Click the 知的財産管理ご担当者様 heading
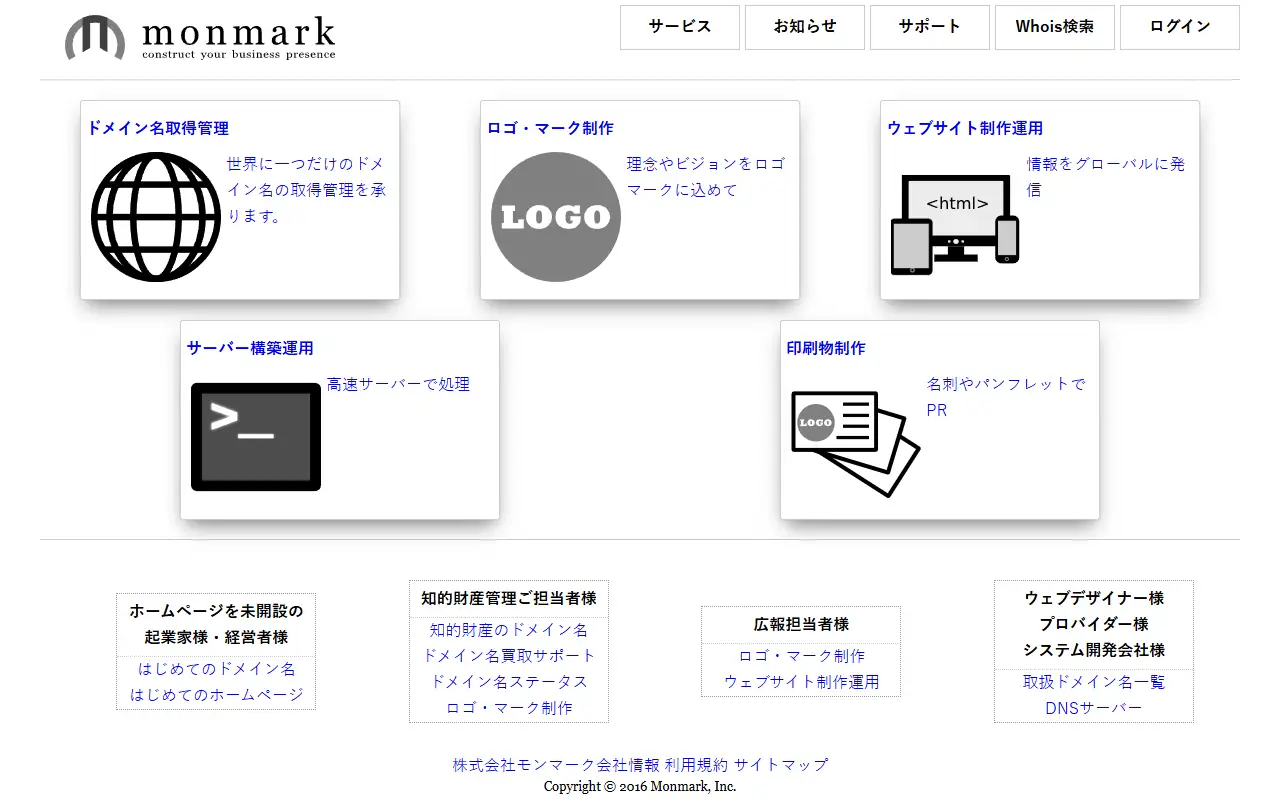This screenshot has height=800, width=1280. coord(509,598)
